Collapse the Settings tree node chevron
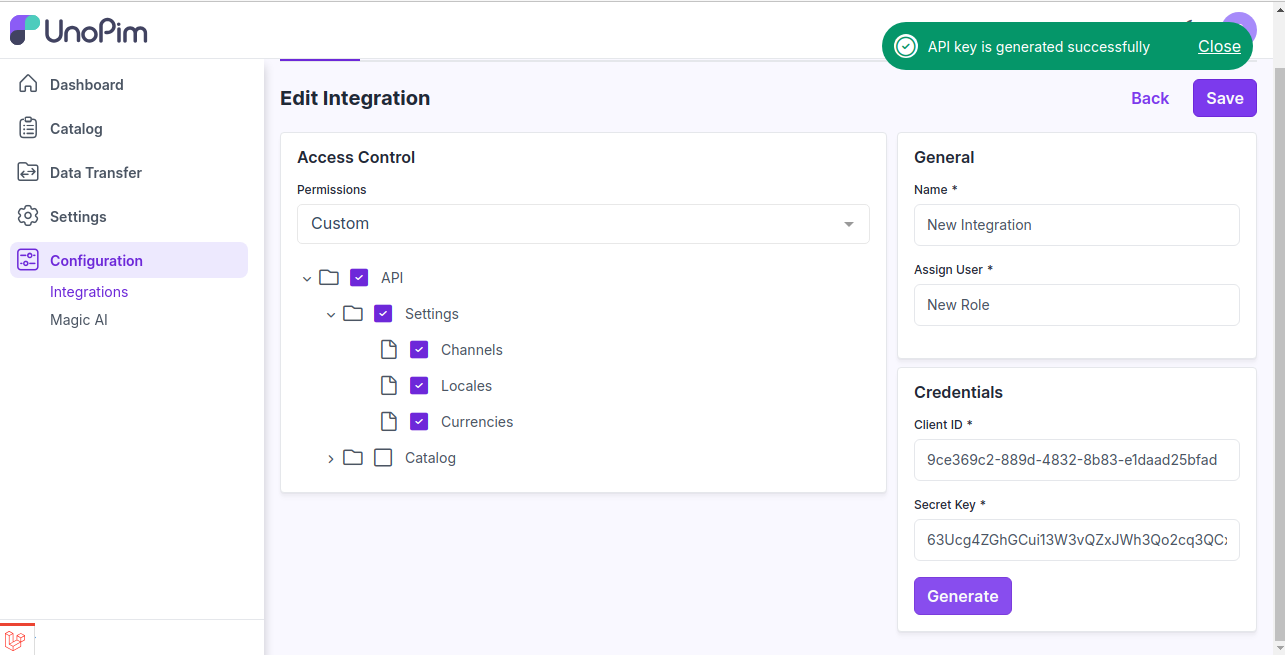 (x=331, y=315)
